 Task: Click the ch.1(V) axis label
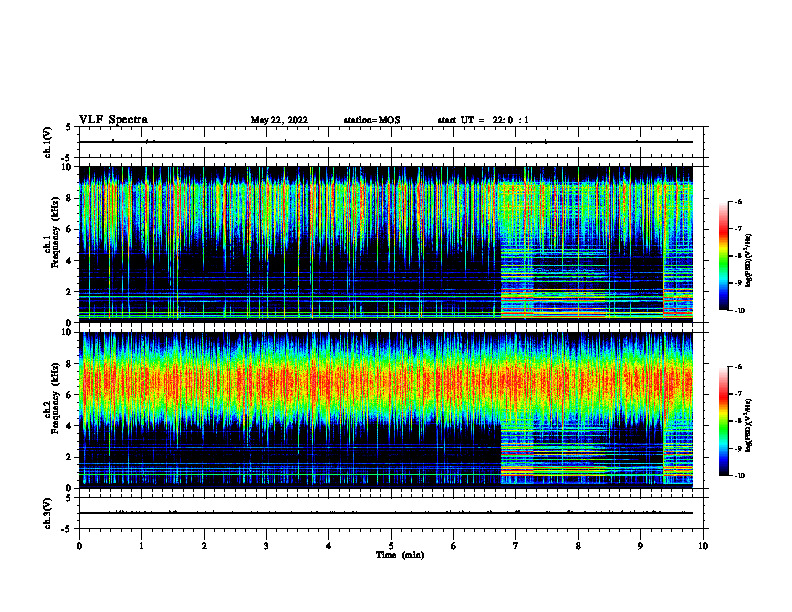(47, 142)
